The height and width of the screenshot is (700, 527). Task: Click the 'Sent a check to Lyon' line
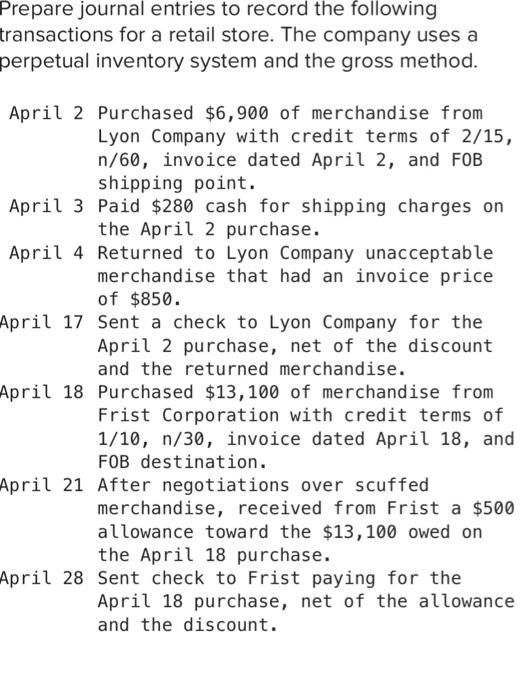click(x=290, y=322)
